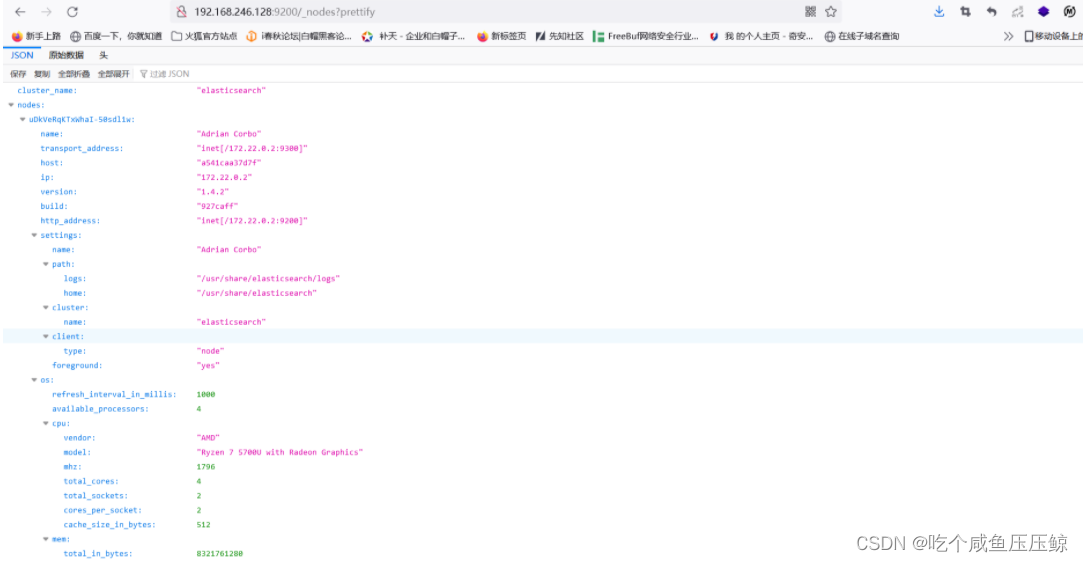
Task: Click the circular M extension icon
Action: coord(1069,12)
